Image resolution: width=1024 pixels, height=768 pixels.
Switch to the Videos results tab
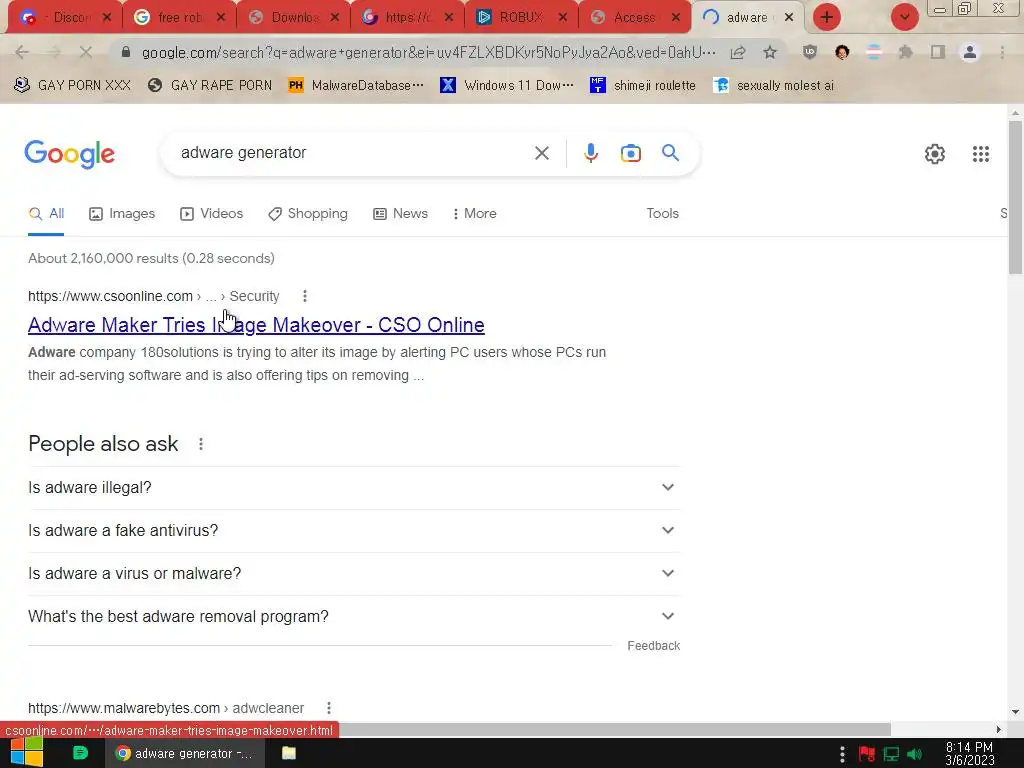click(x=212, y=214)
